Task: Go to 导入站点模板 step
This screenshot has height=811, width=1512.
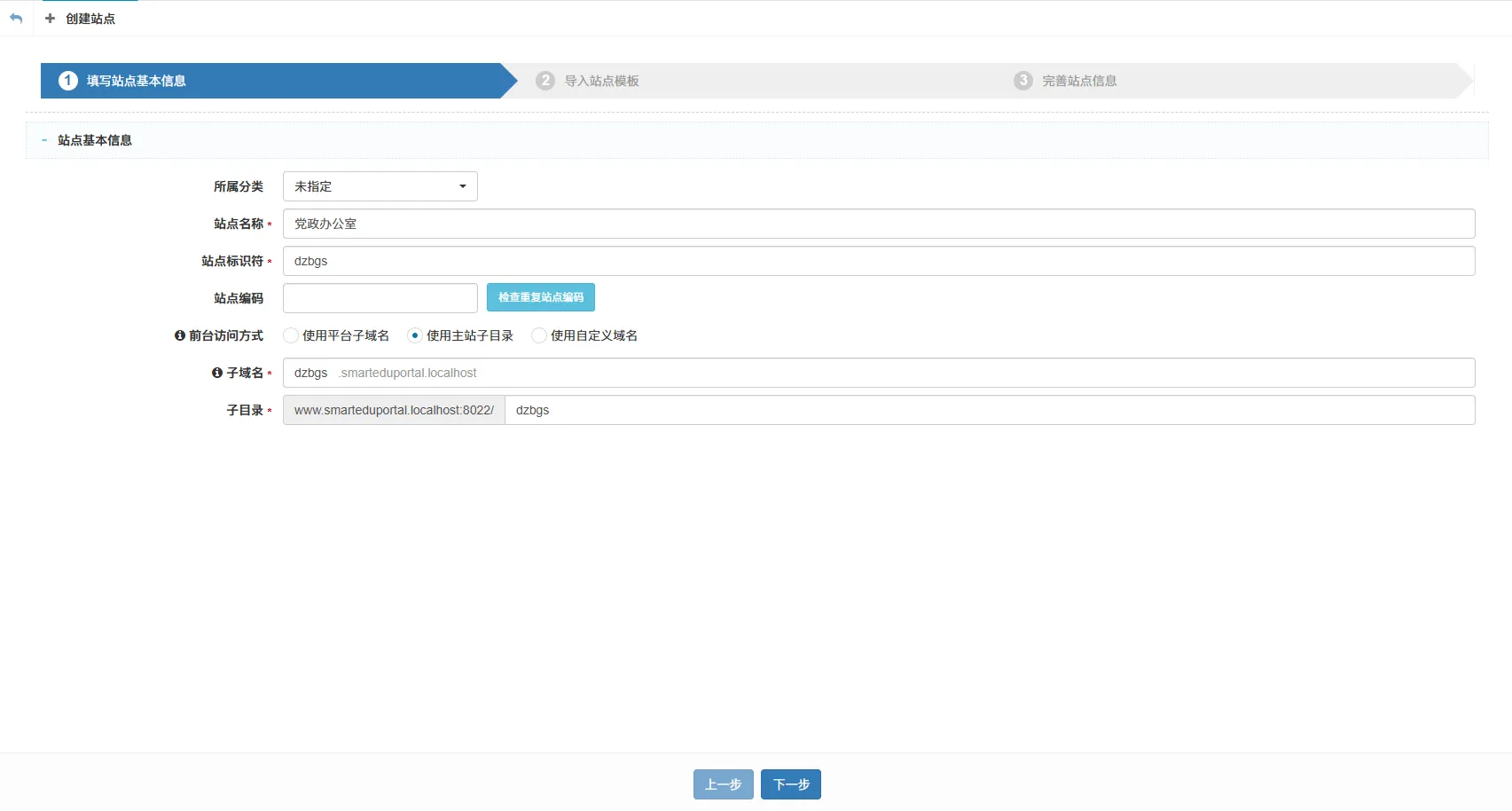Action: point(601,81)
